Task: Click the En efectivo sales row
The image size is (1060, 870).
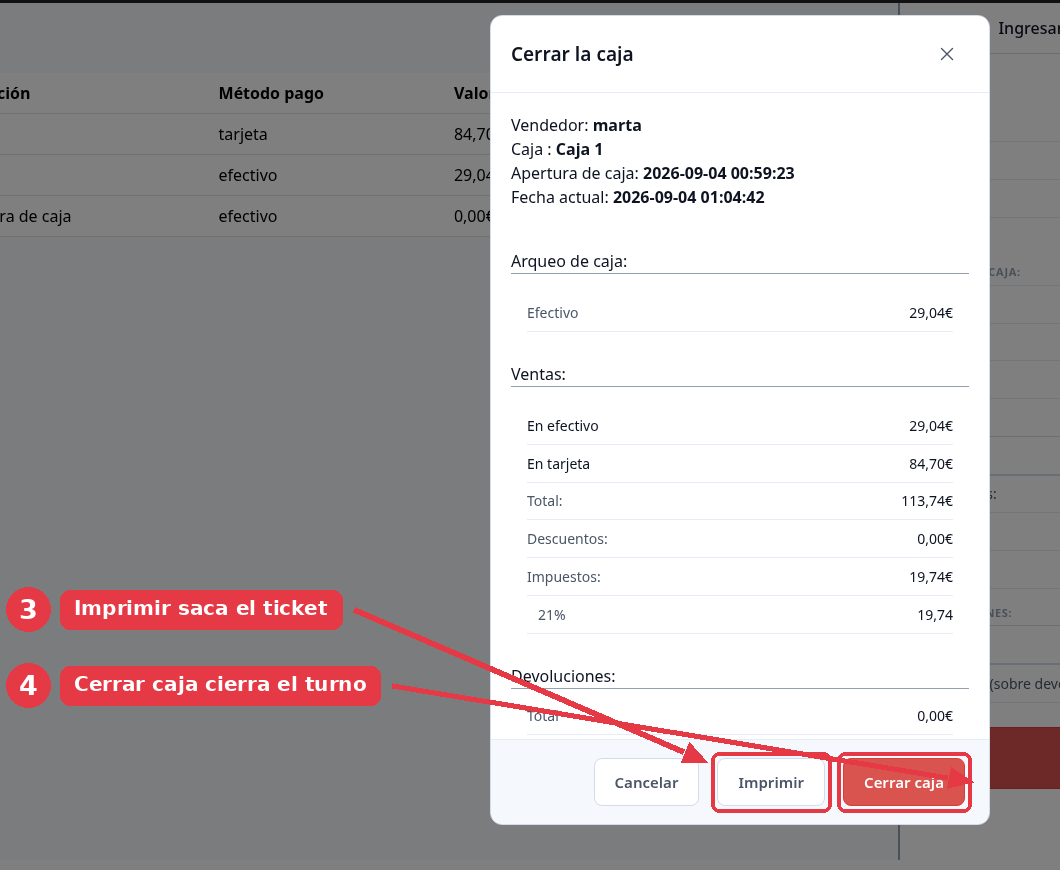Action: coord(740,426)
